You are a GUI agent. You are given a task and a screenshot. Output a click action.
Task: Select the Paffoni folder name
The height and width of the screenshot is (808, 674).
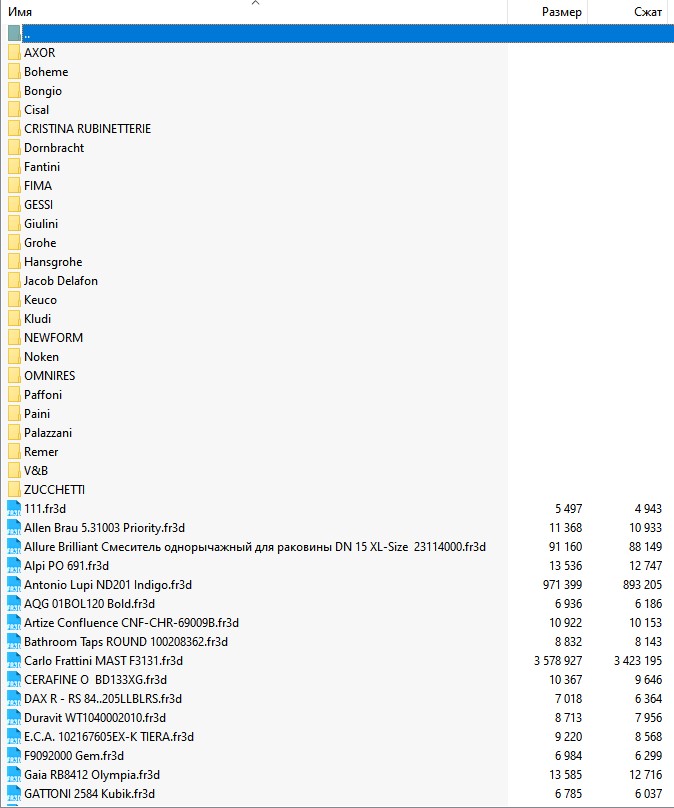point(43,395)
